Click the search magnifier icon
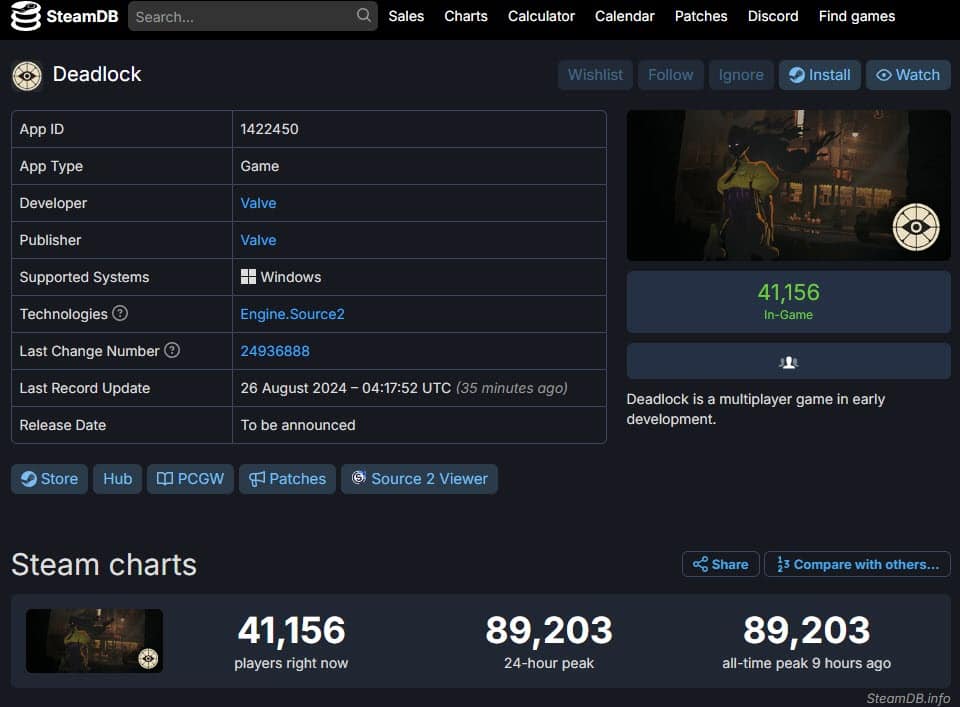This screenshot has width=960, height=707. 364,15
